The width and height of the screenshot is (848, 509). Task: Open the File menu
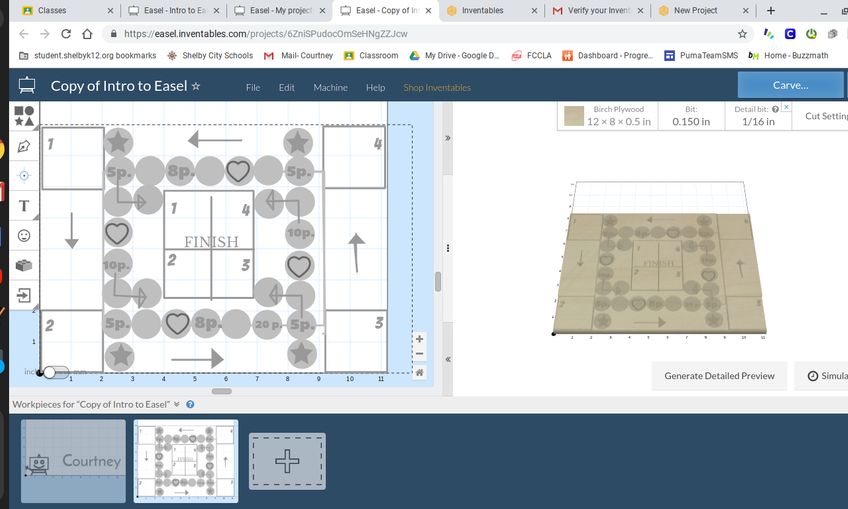click(x=253, y=87)
